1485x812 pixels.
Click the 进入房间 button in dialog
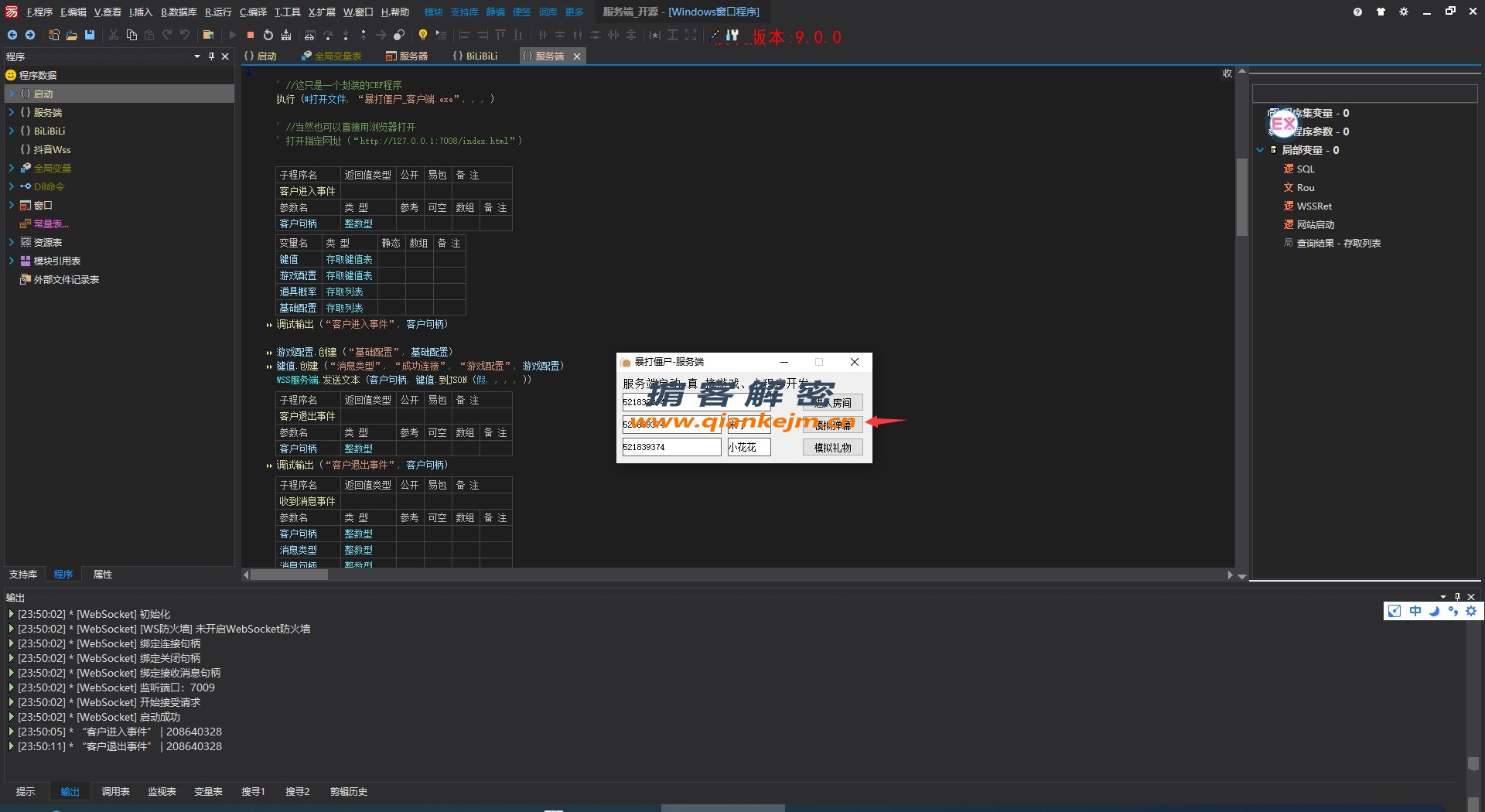click(833, 402)
